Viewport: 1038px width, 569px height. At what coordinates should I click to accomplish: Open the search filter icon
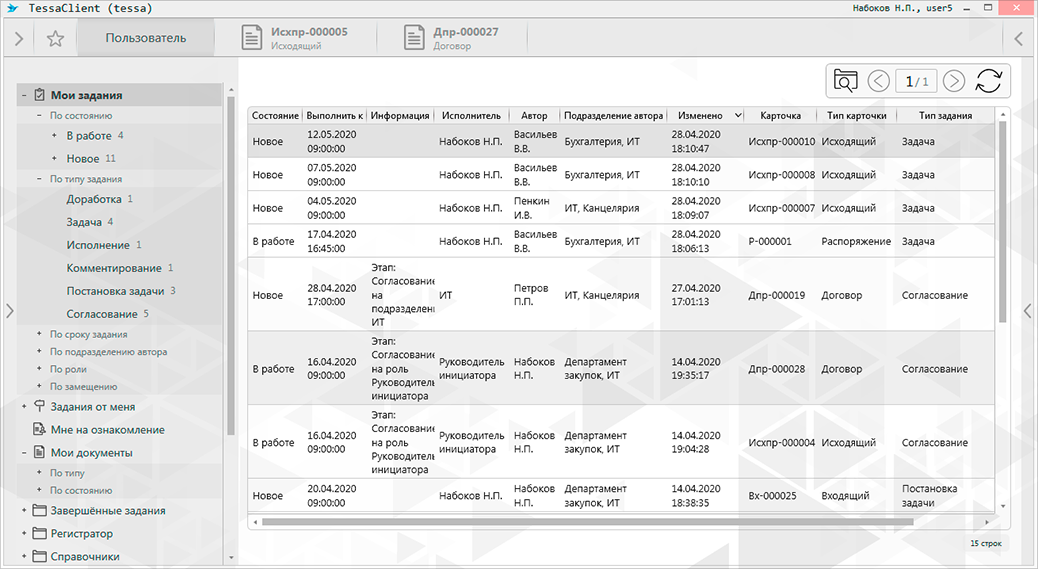(846, 82)
